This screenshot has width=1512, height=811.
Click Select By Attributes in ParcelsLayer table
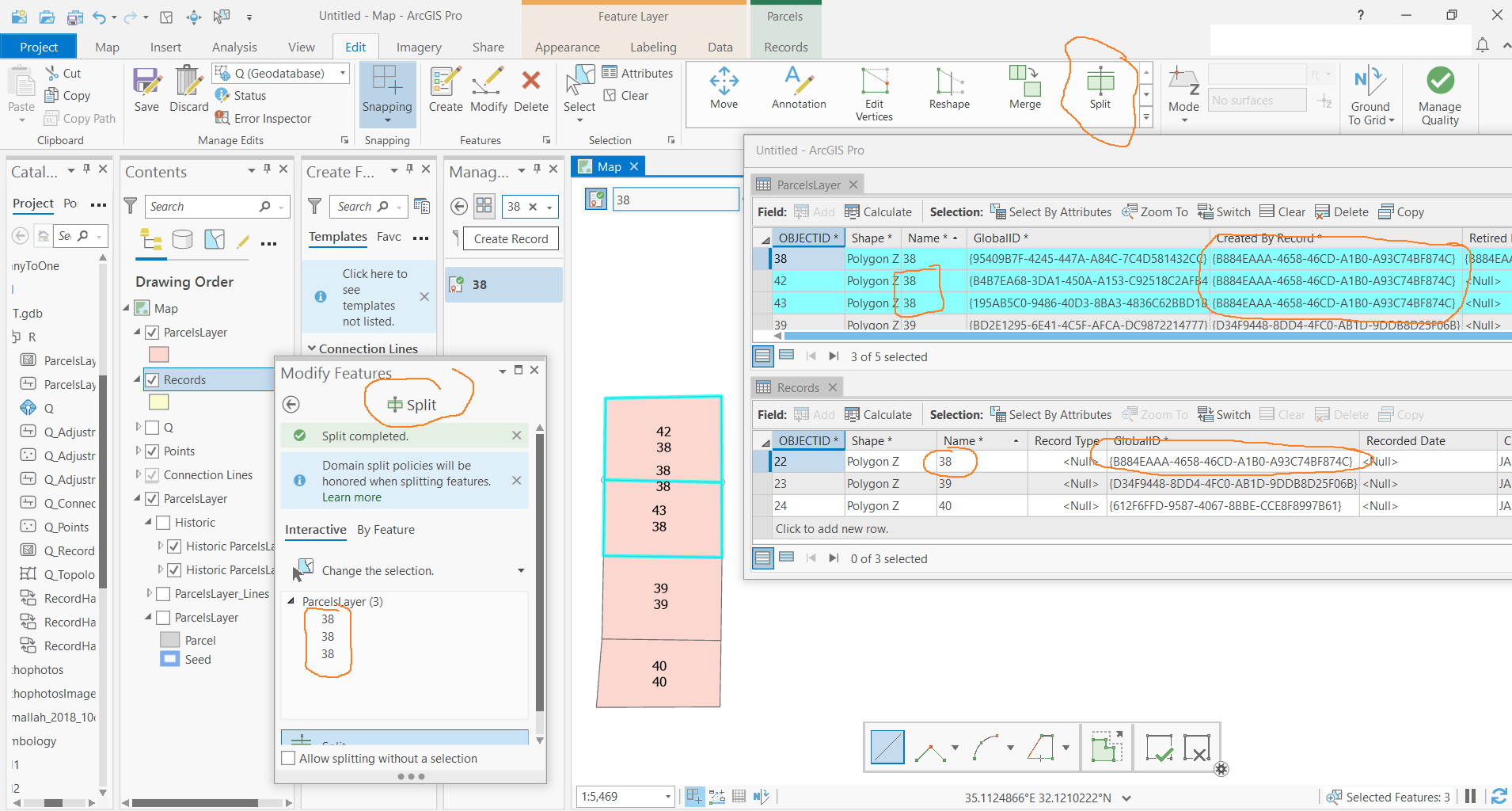point(1050,212)
